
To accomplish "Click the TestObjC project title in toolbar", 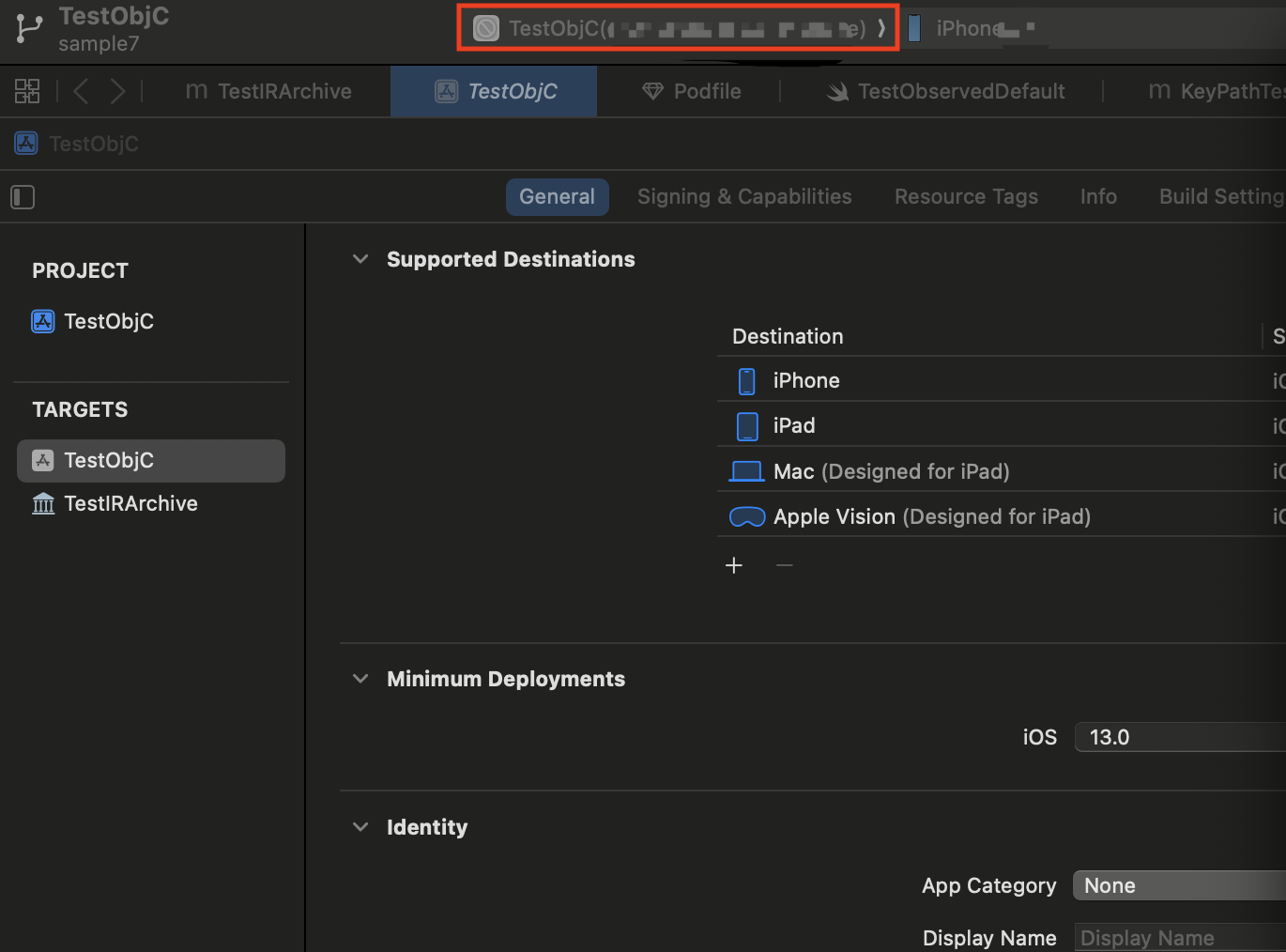I will (114, 16).
